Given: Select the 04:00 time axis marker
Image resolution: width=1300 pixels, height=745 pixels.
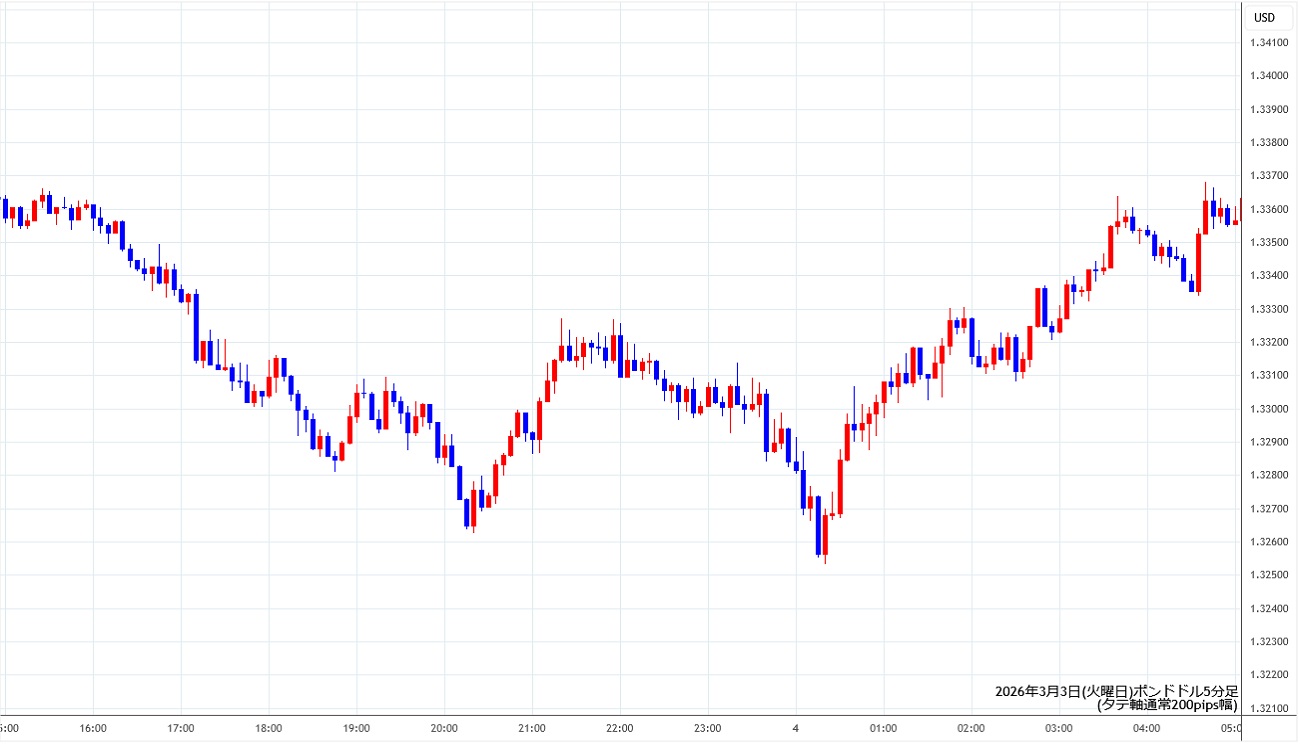Looking at the screenshot, I should (x=1147, y=728).
